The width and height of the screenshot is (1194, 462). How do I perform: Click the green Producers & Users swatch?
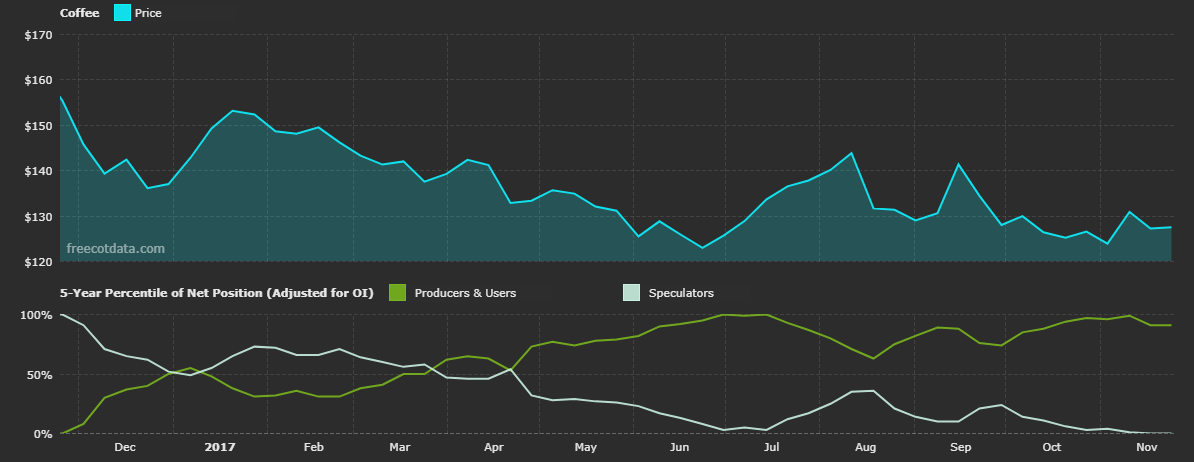[x=396, y=293]
